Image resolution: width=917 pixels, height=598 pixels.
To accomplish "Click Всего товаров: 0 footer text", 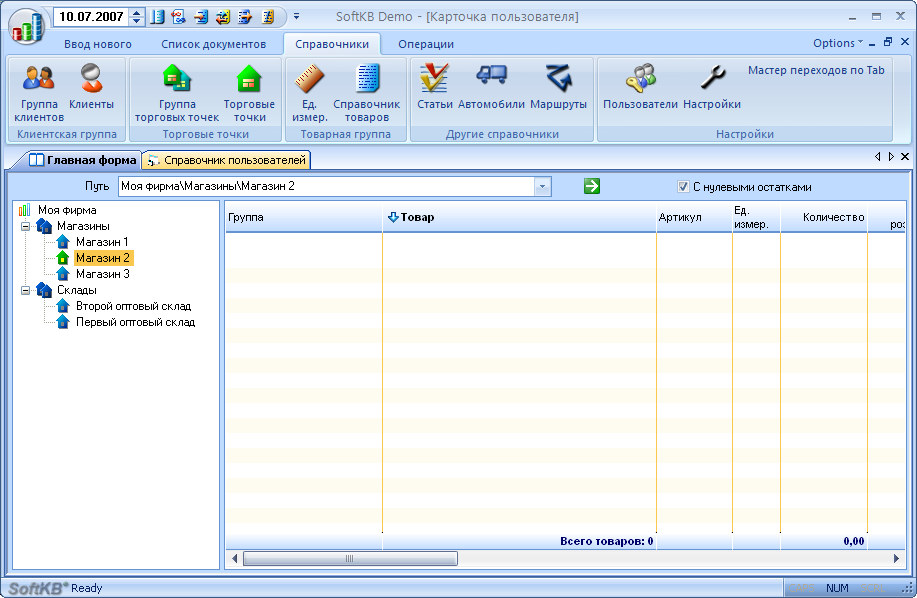I will click(x=606, y=541).
